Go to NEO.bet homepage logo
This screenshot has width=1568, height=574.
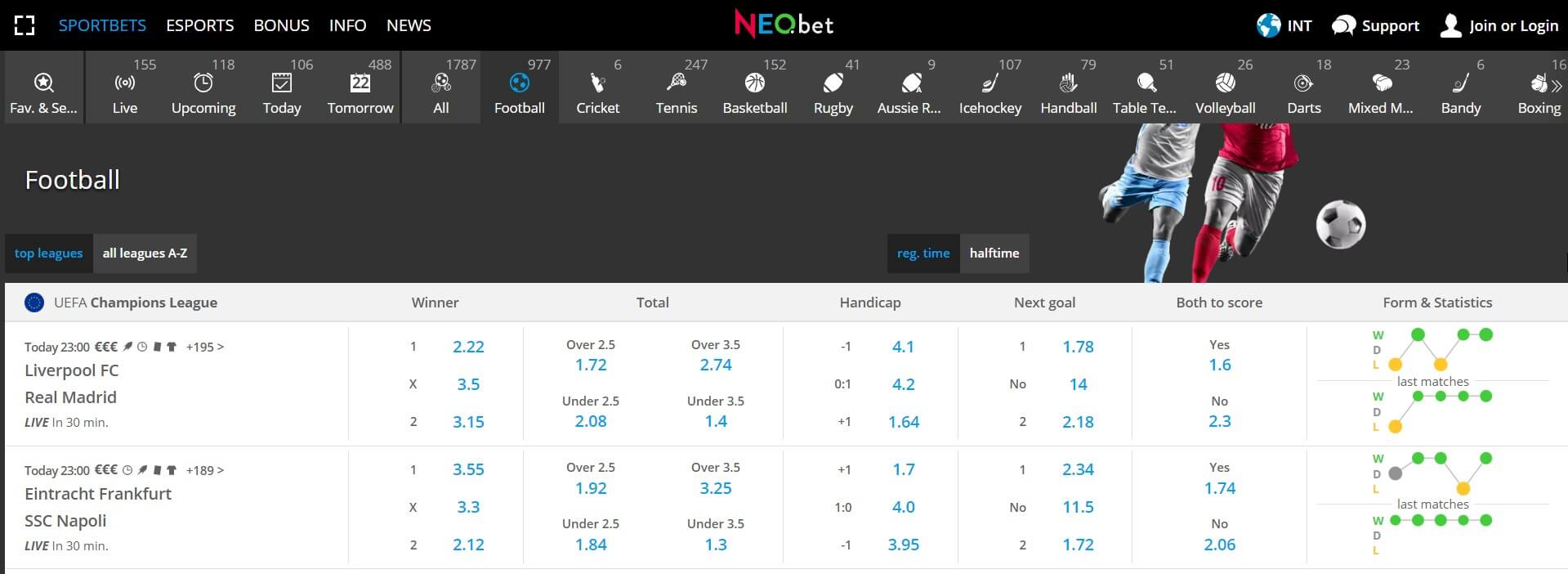click(x=784, y=25)
